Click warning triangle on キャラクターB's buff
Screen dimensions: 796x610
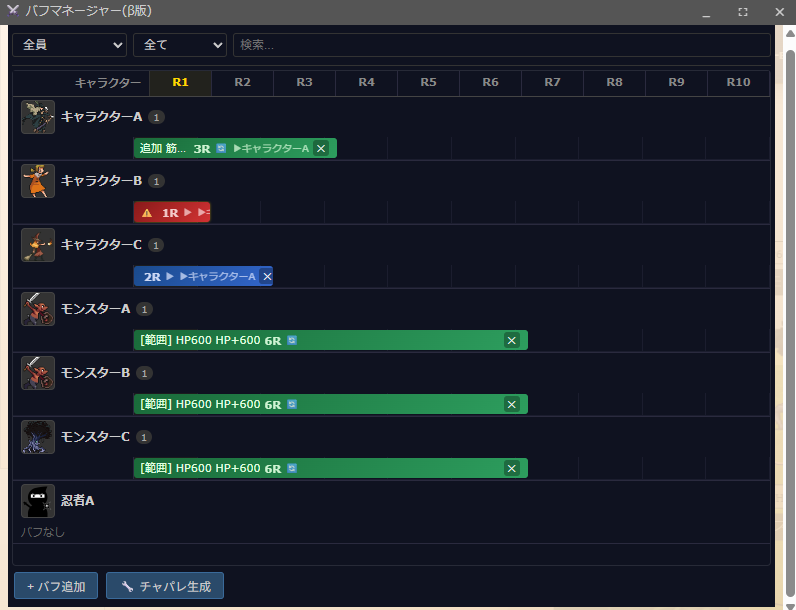[147, 213]
